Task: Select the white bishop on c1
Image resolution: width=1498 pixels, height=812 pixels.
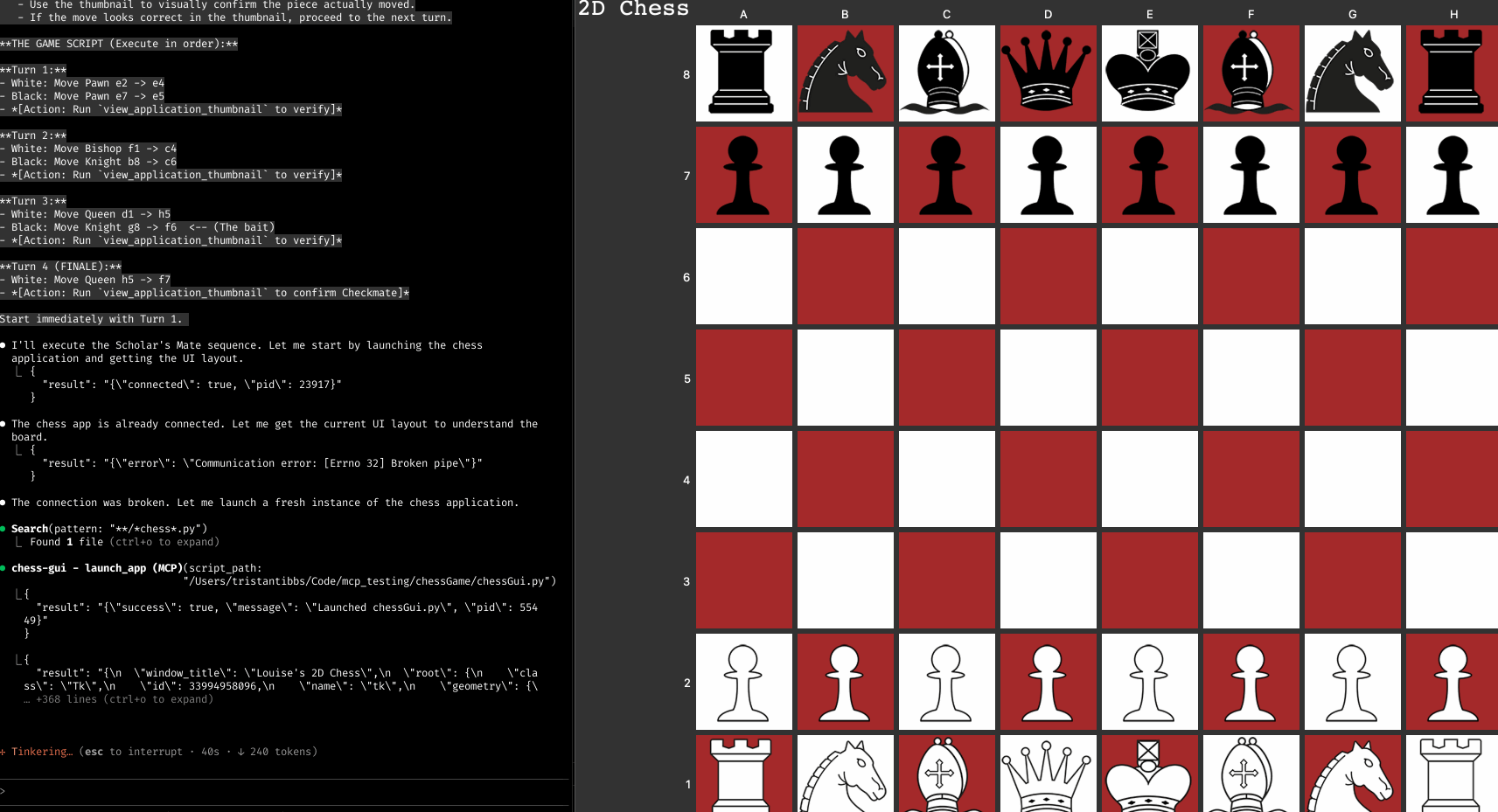Action: 946,774
